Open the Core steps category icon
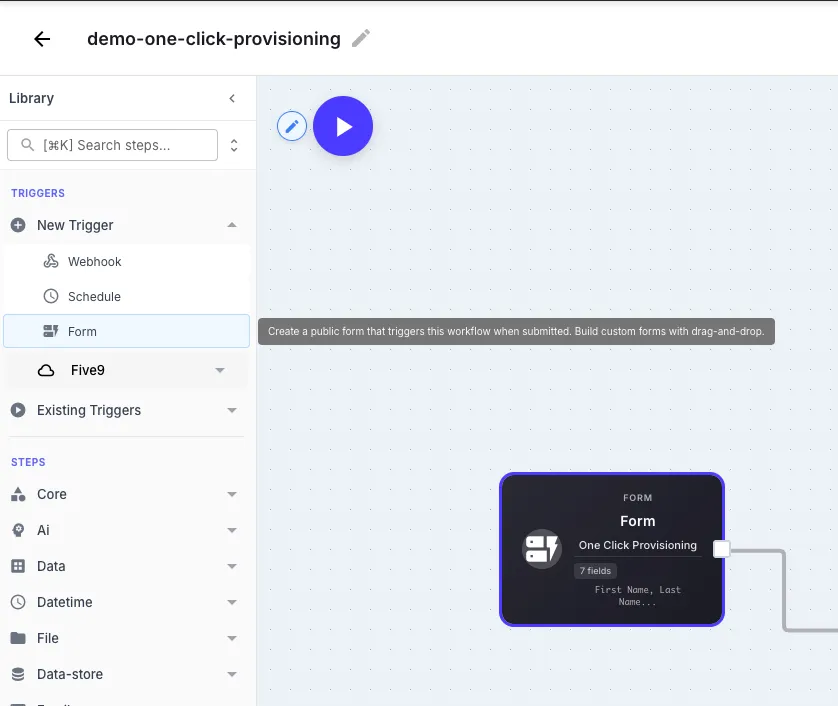 coord(20,494)
